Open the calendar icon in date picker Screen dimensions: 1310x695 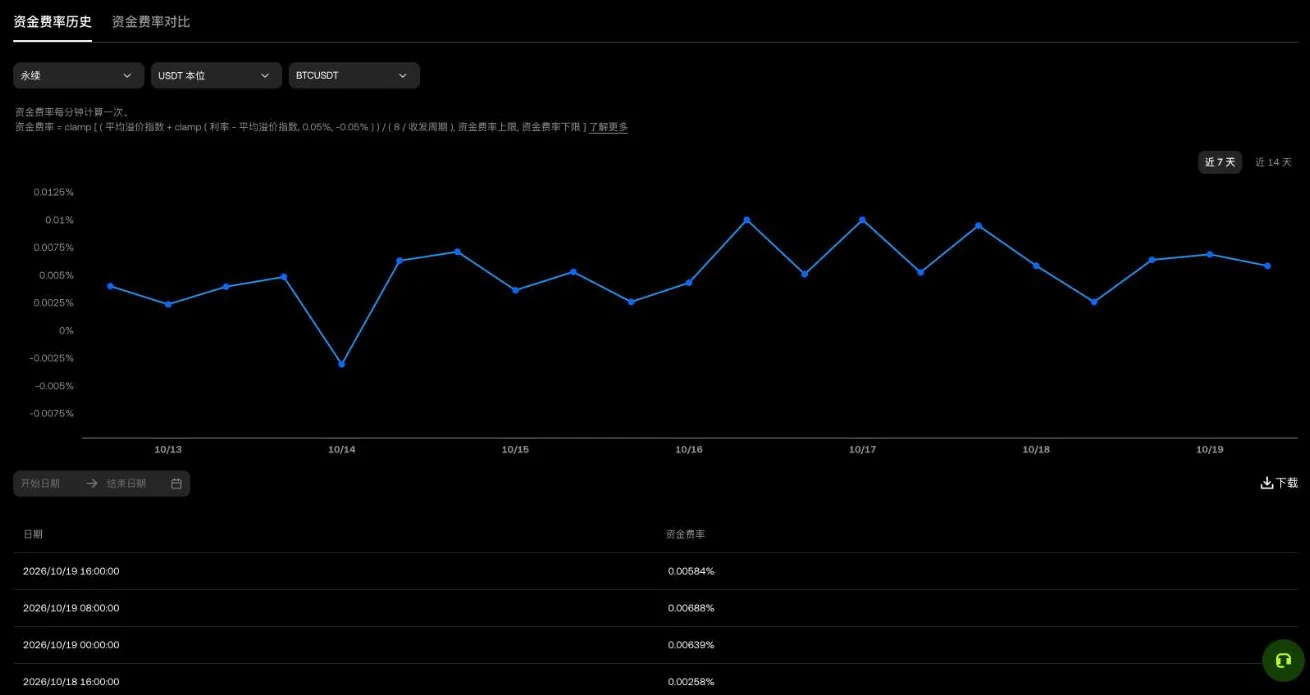tap(176, 483)
